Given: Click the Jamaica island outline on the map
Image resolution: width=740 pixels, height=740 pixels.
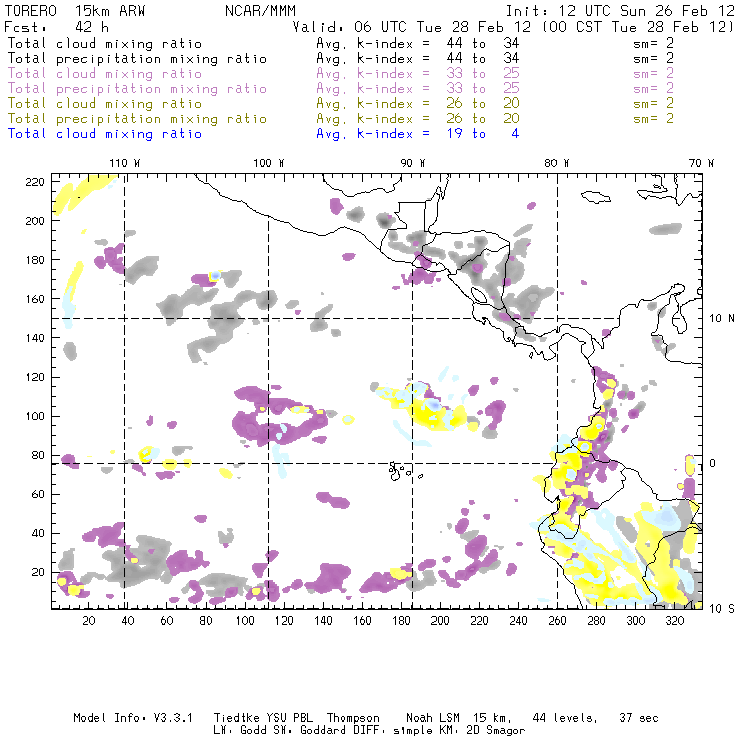Looking at the screenshot, I should [596, 197].
